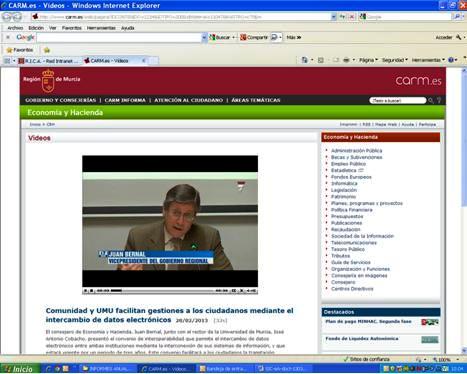
Task: Click the search magnifier by the Google search box
Action: coord(457,17)
